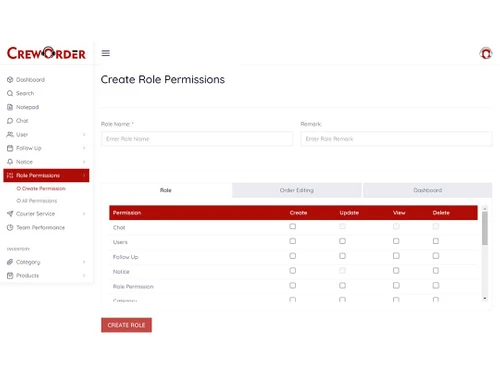Viewport: 500px width, 375px height.
Task: Click the Team Performance clock icon
Action: [x=10, y=227]
